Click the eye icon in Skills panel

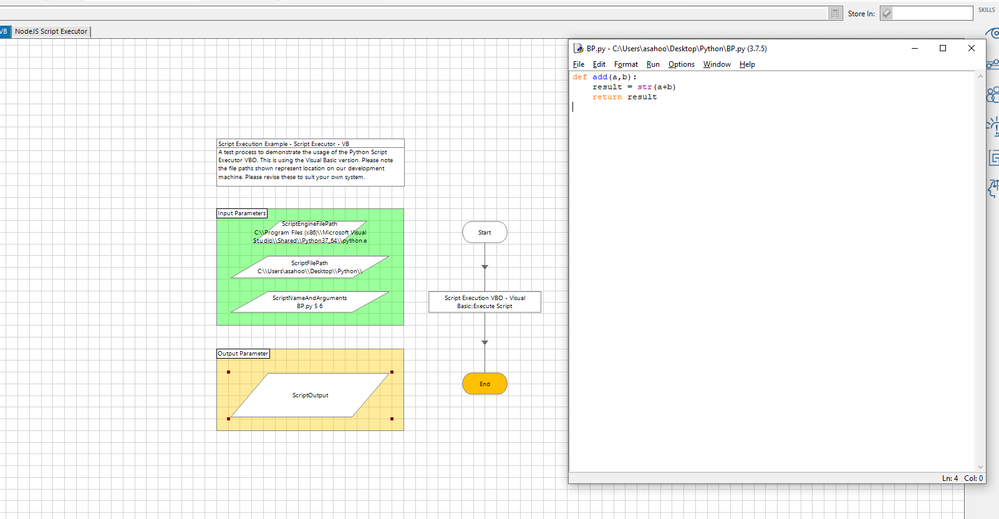993,35
